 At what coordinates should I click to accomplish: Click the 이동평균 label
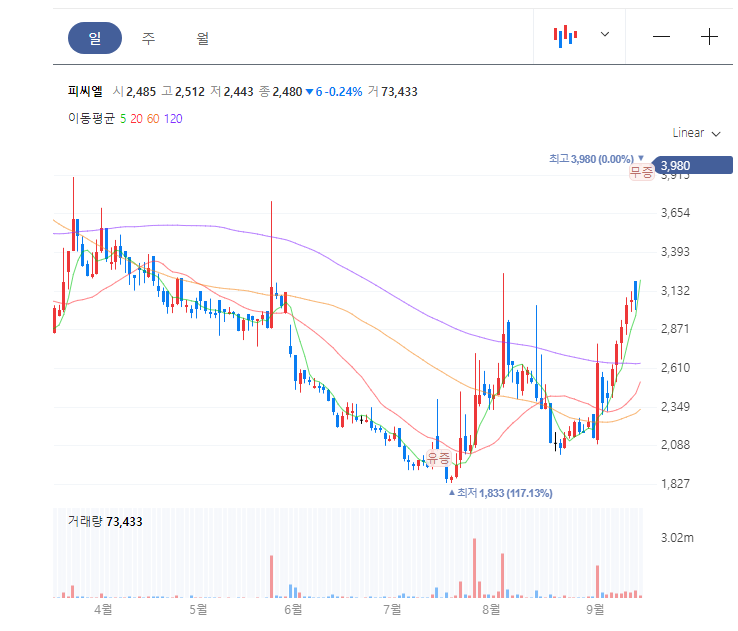[91, 118]
